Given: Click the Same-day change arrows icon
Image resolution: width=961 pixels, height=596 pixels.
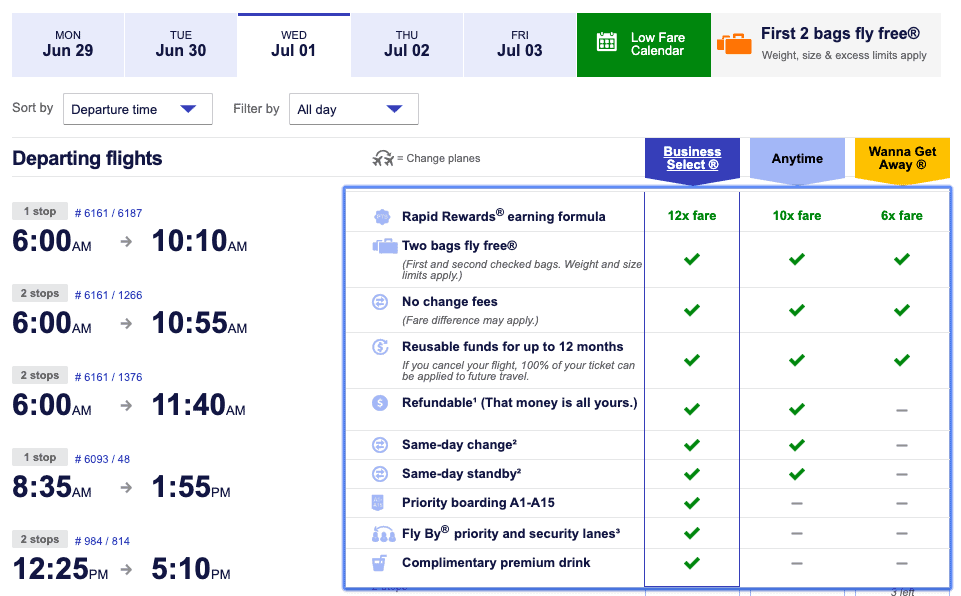Looking at the screenshot, I should point(380,445).
